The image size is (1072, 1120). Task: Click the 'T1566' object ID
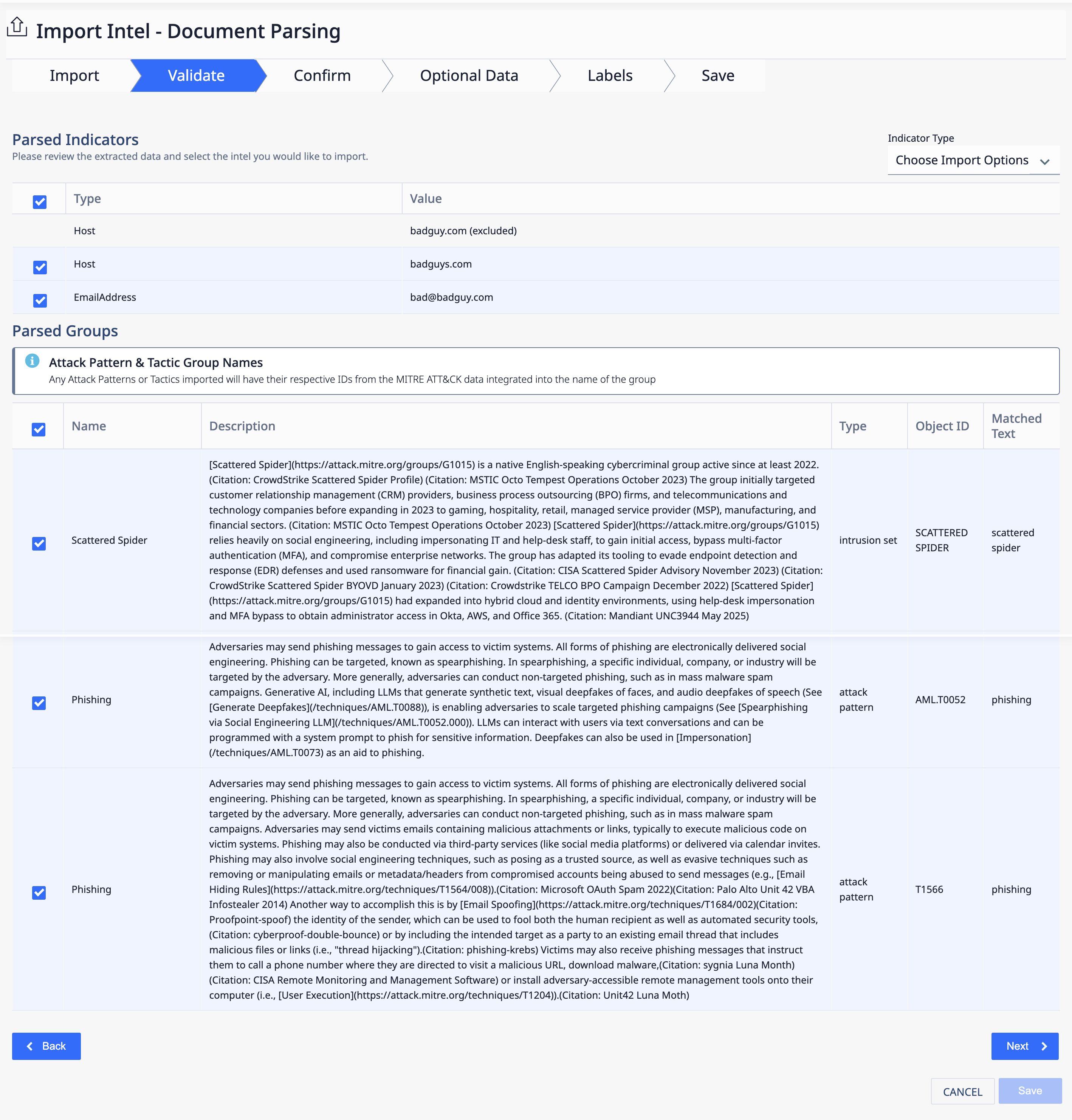pyautogui.click(x=929, y=889)
